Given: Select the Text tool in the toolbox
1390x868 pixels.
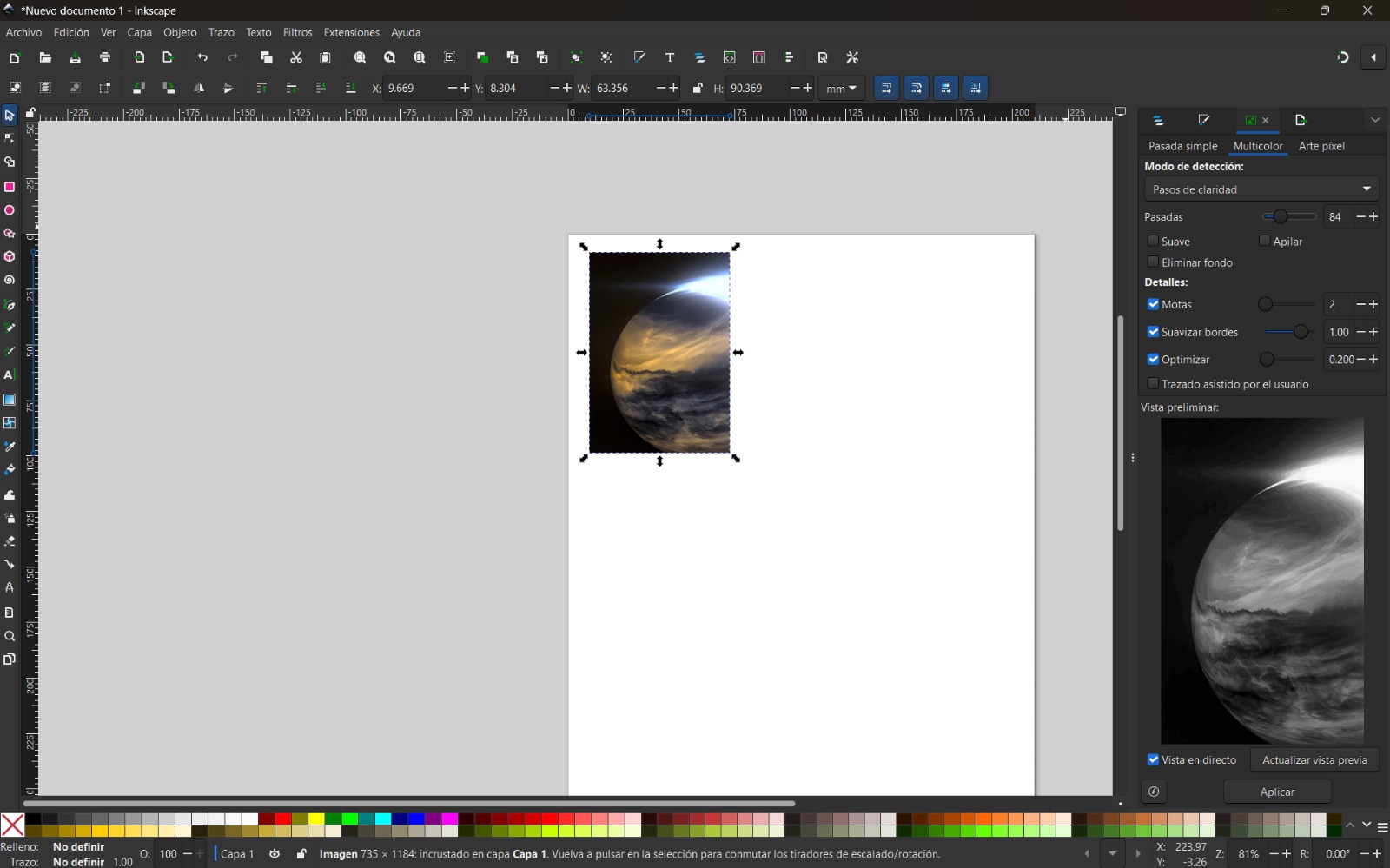Looking at the screenshot, I should pyautogui.click(x=10, y=375).
